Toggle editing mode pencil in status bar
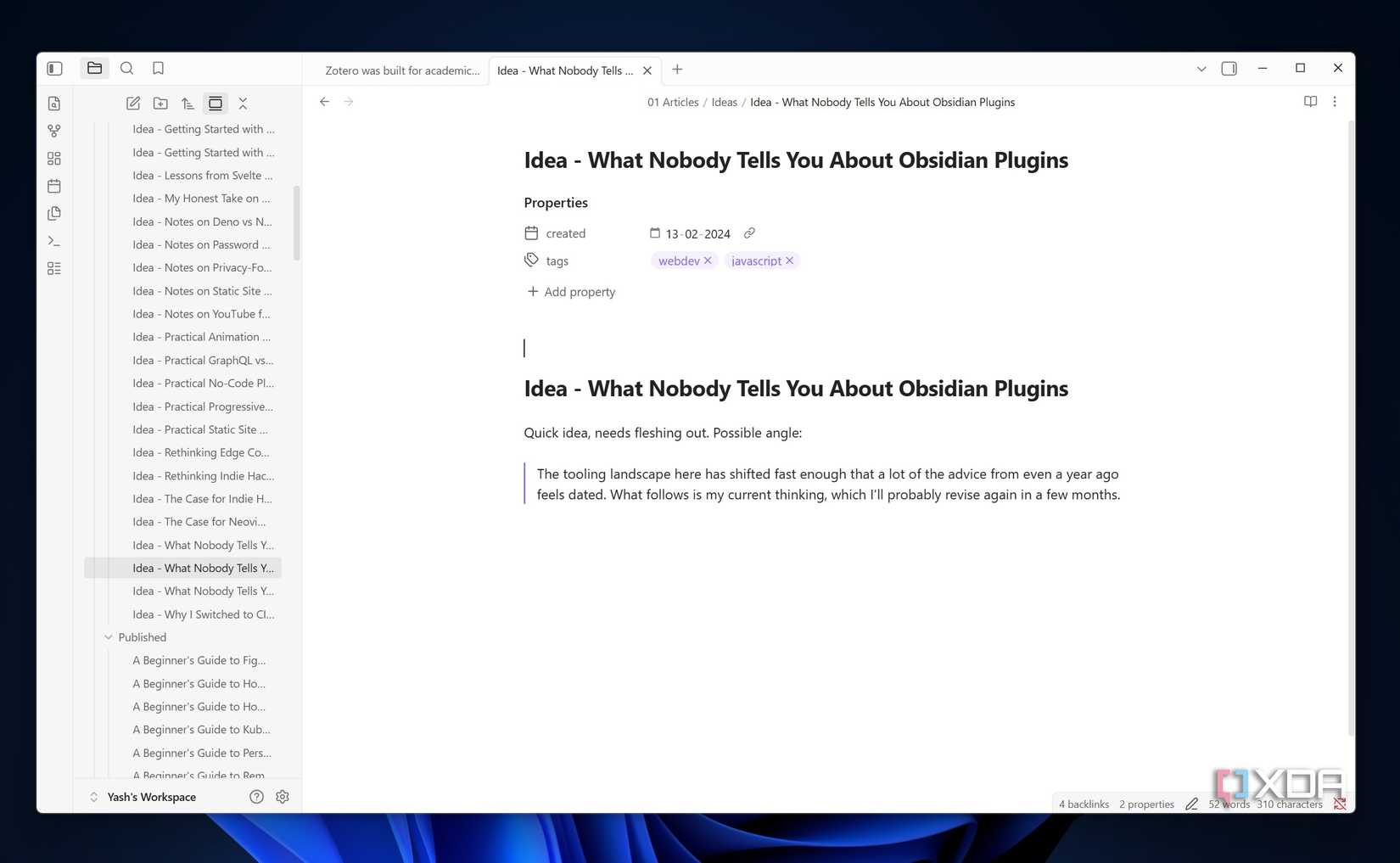 (x=1191, y=804)
